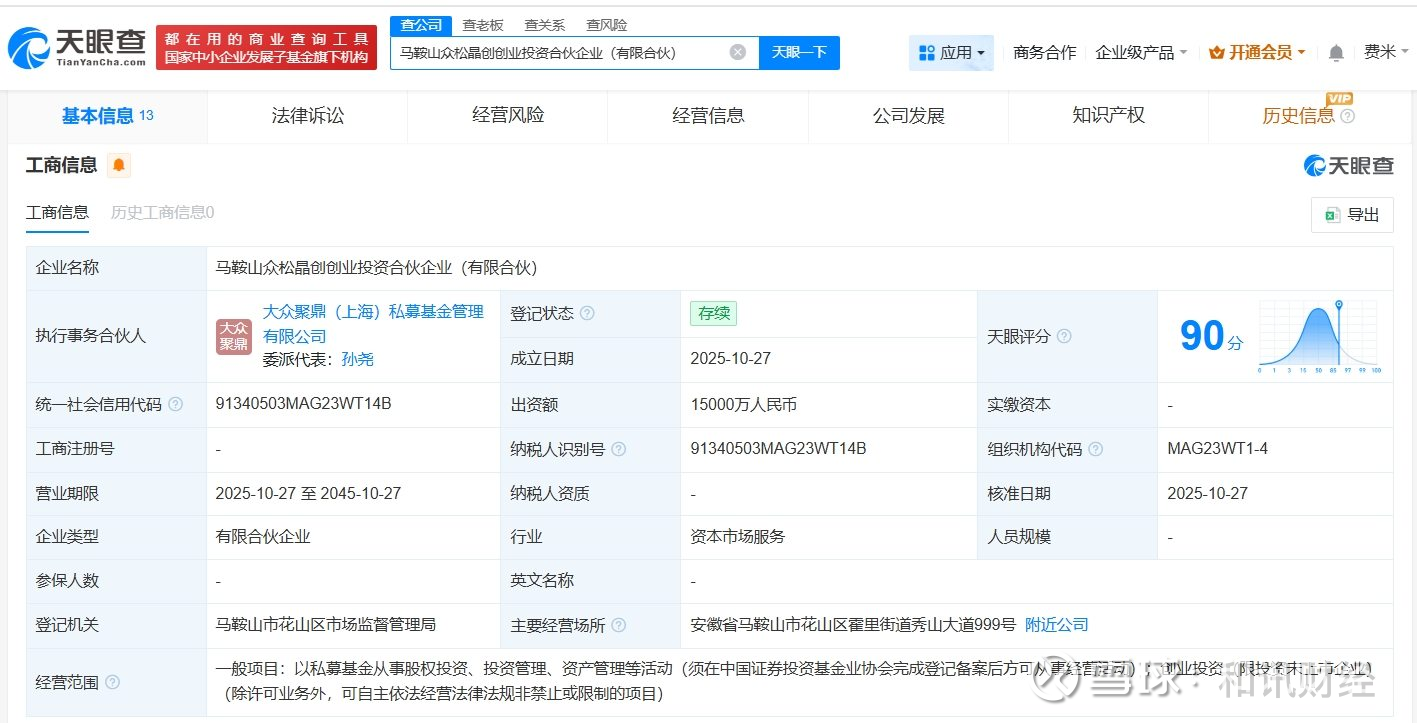Open the notification bell icon
This screenshot has height=723, width=1417.
click(x=1336, y=53)
